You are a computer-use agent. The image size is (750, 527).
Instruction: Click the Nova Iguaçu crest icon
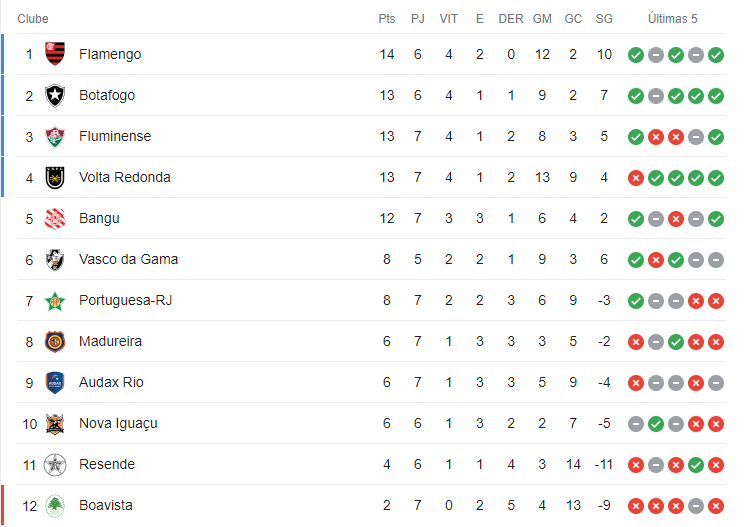coord(55,424)
